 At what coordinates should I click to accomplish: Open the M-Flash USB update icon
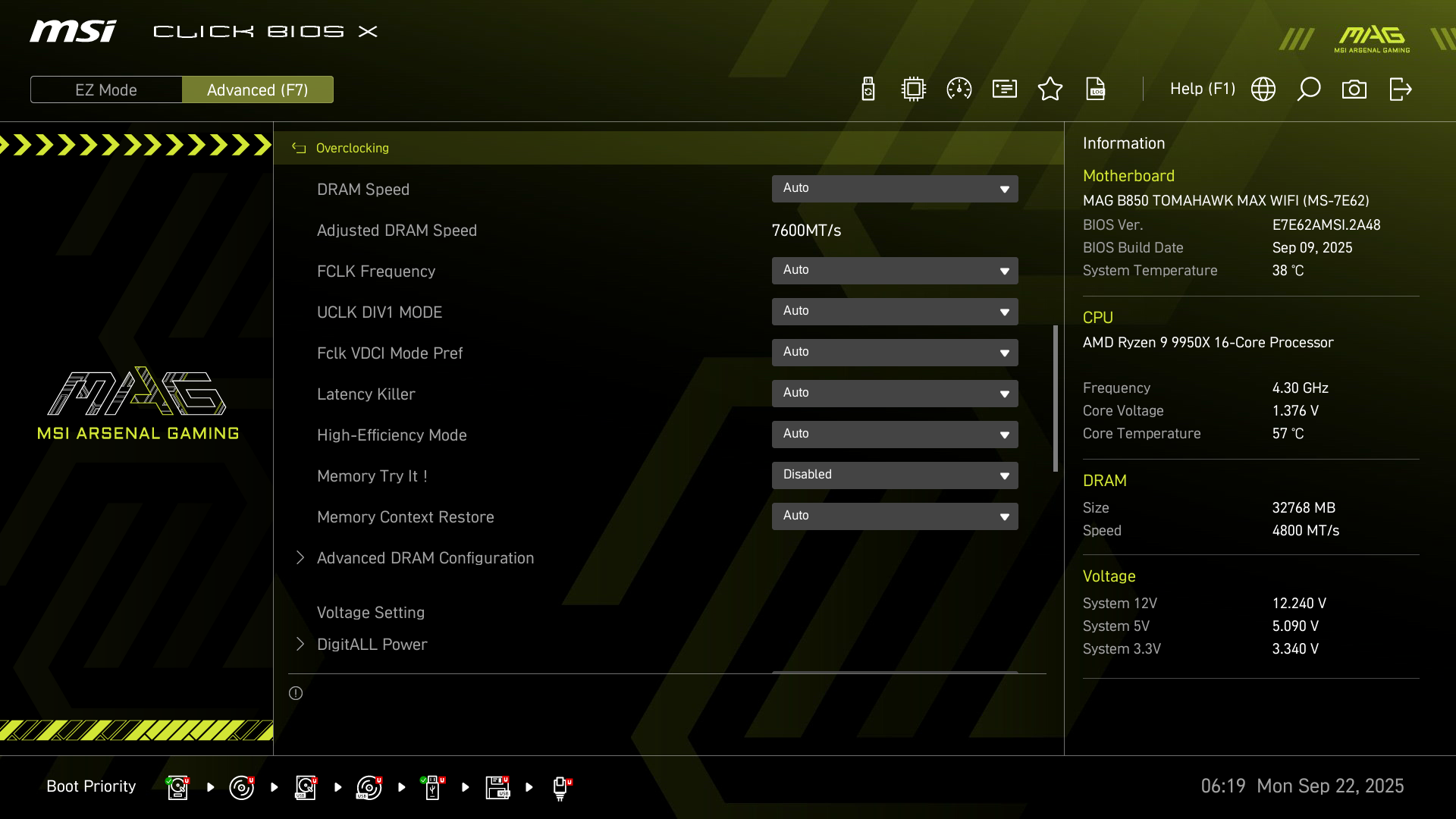coord(868,89)
